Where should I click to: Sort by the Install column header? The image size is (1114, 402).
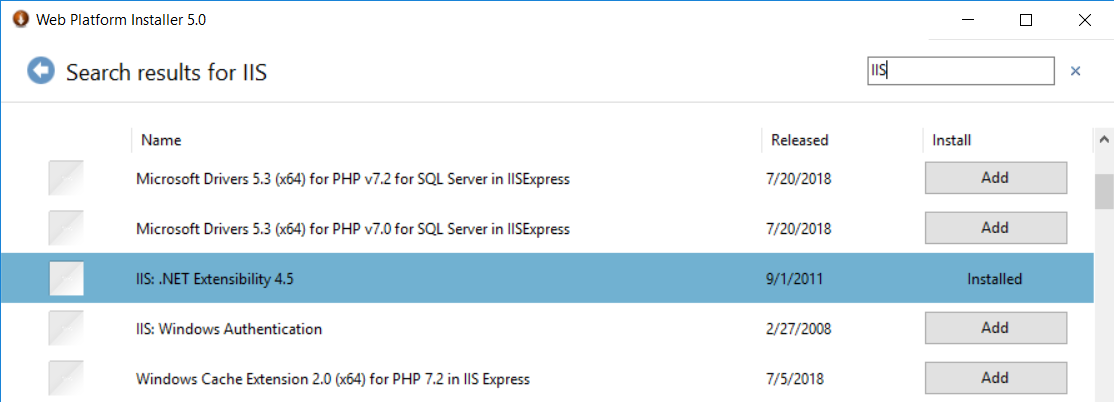[951, 140]
